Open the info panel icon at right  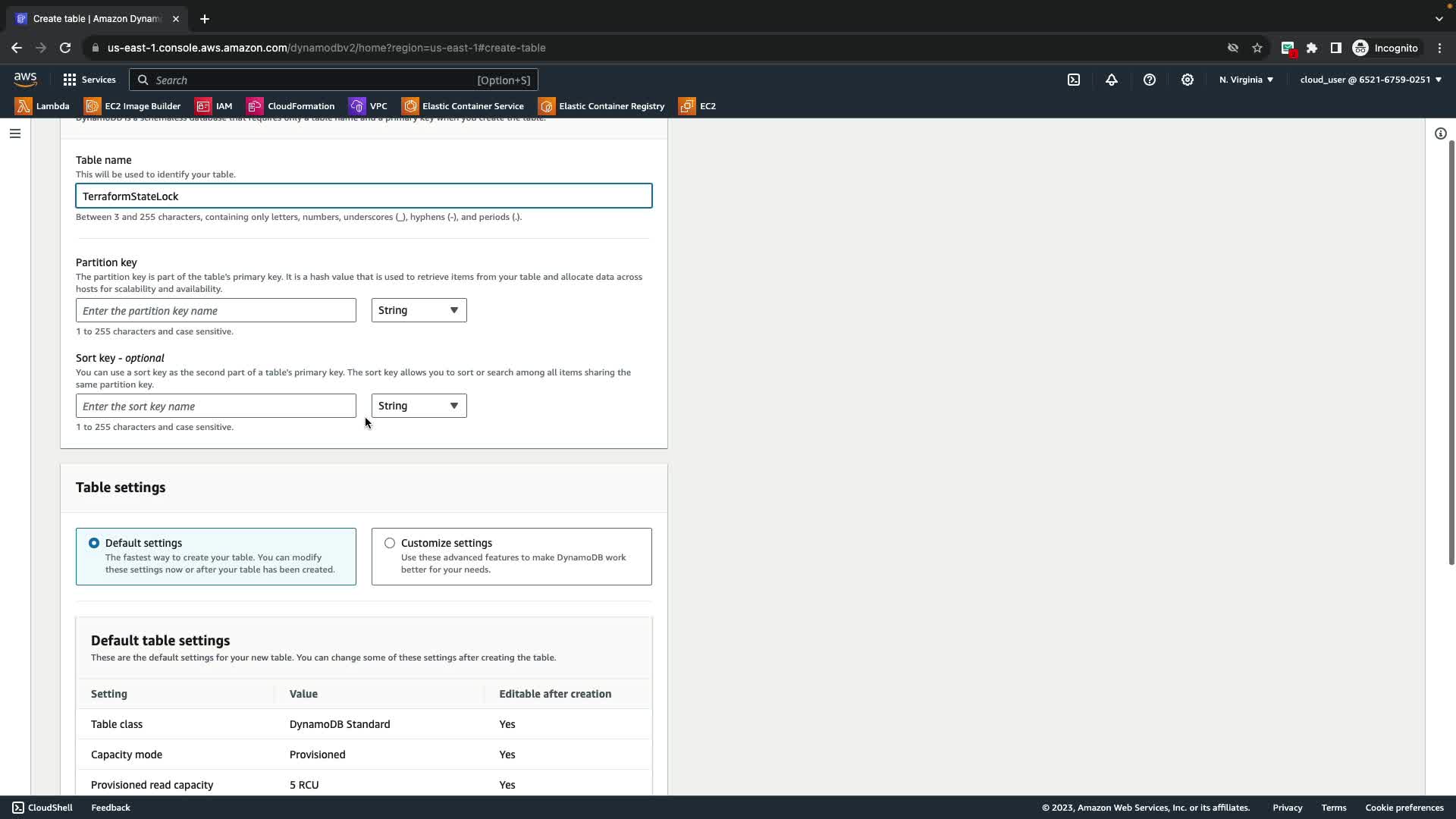click(1440, 133)
